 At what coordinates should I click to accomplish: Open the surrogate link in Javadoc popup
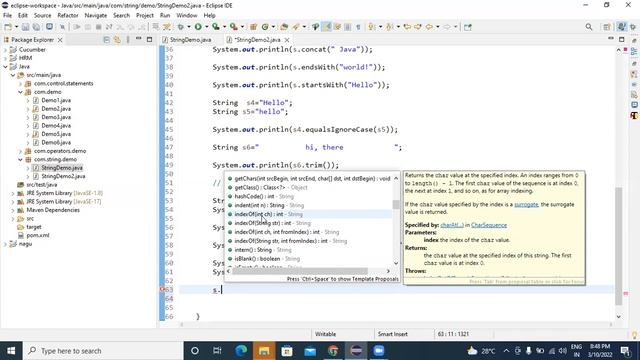(x=526, y=204)
